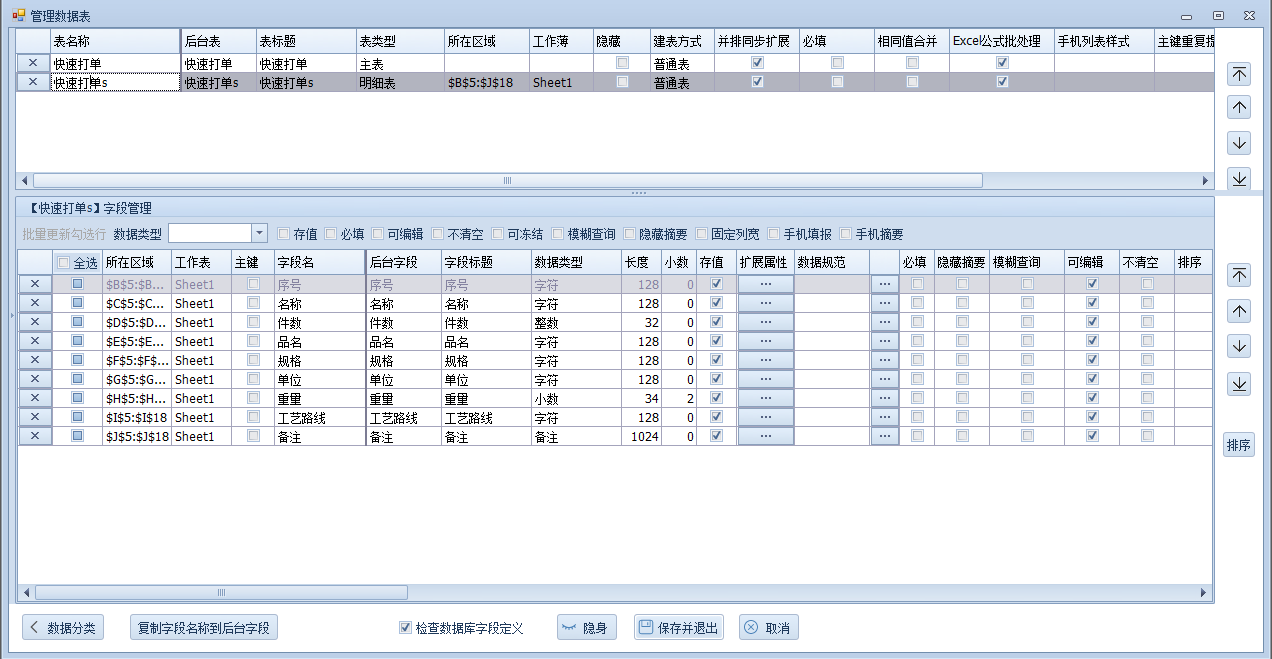Open the 数据类型 dropdown list
This screenshot has height=659, width=1272.
[259, 233]
